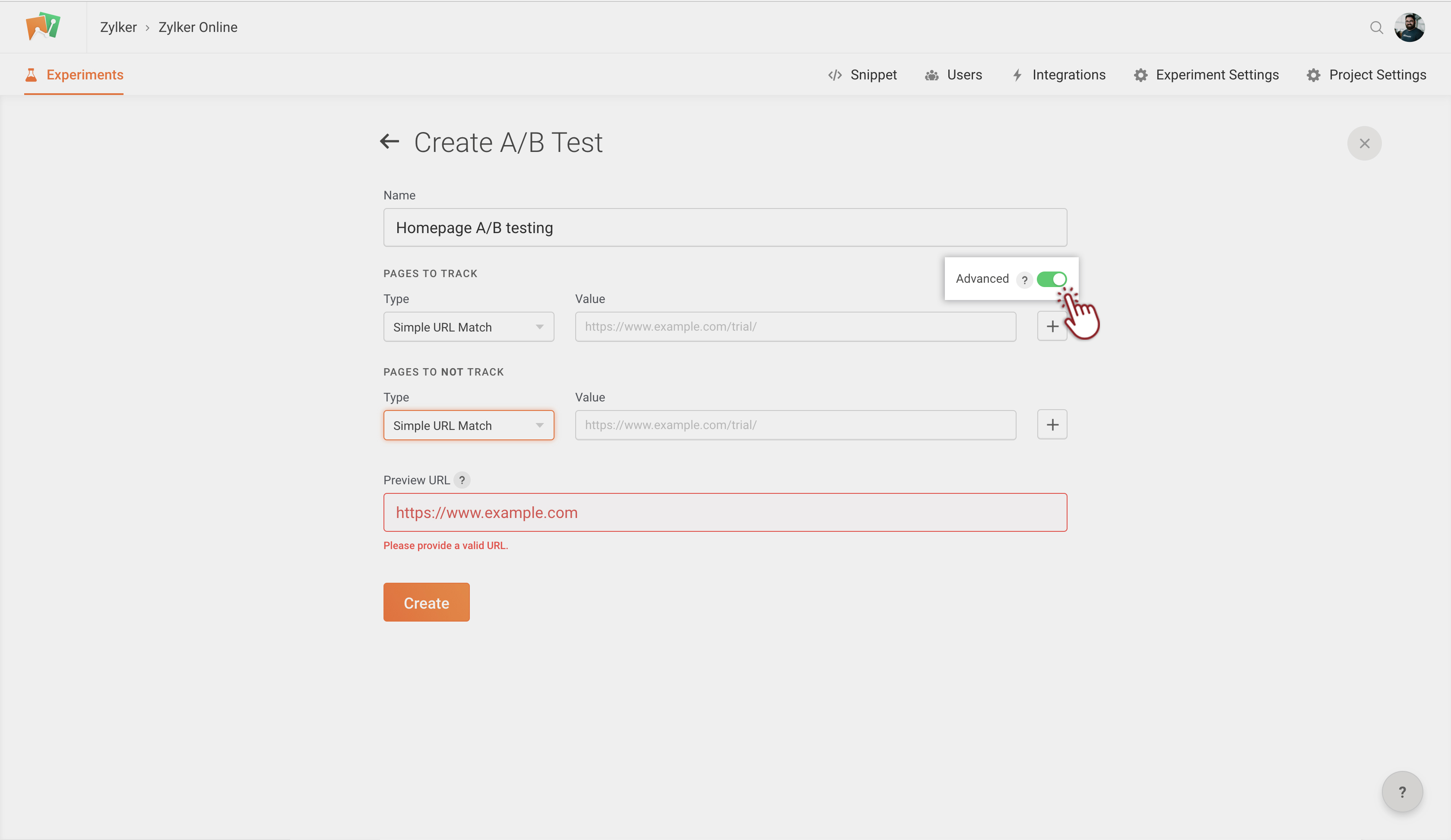This screenshot has width=1451, height=840.
Task: Add another Pages to Not Track row
Action: point(1052,425)
